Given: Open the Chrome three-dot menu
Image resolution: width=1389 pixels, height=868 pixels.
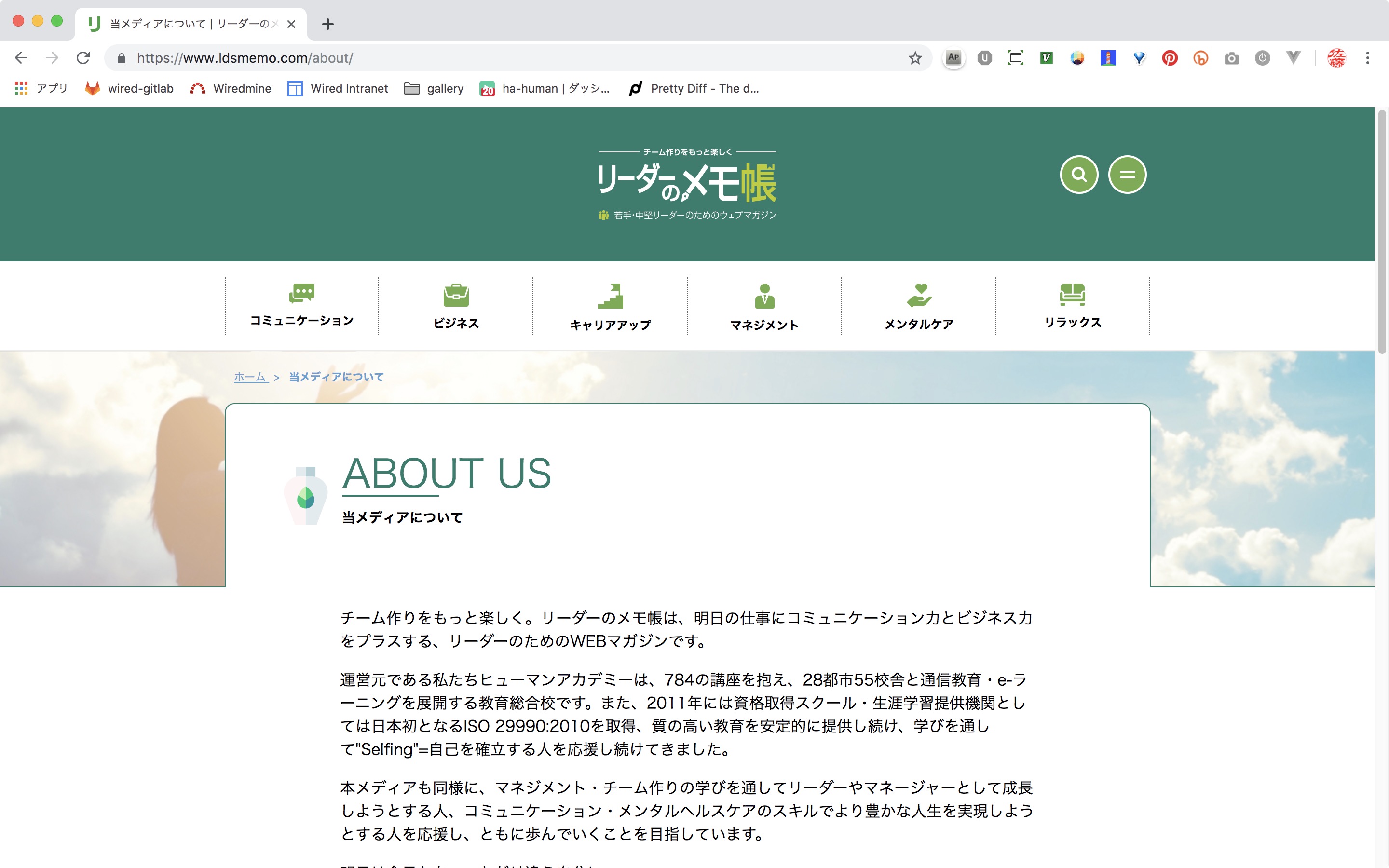Looking at the screenshot, I should (x=1368, y=58).
